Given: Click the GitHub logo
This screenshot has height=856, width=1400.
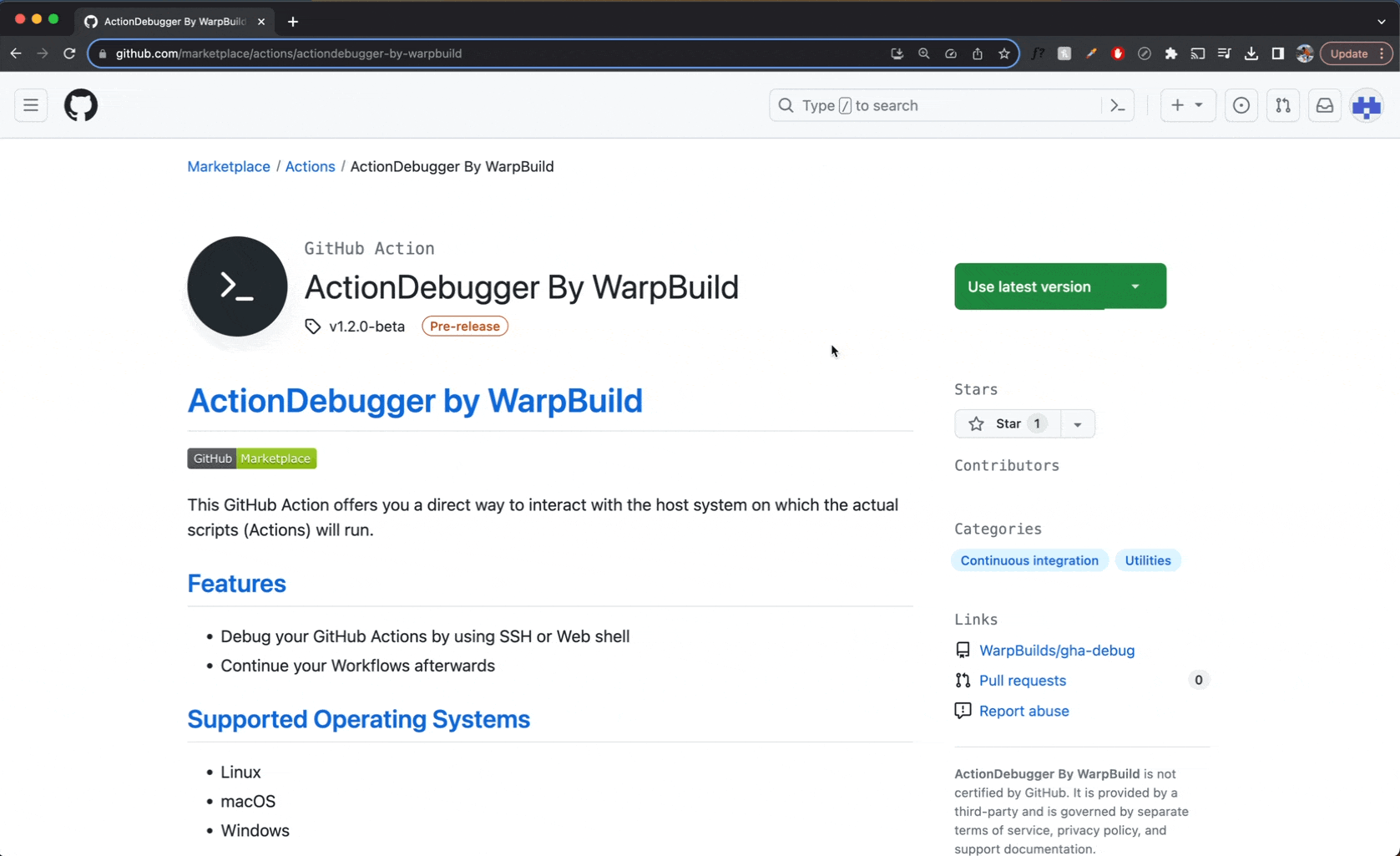Looking at the screenshot, I should click(x=80, y=105).
